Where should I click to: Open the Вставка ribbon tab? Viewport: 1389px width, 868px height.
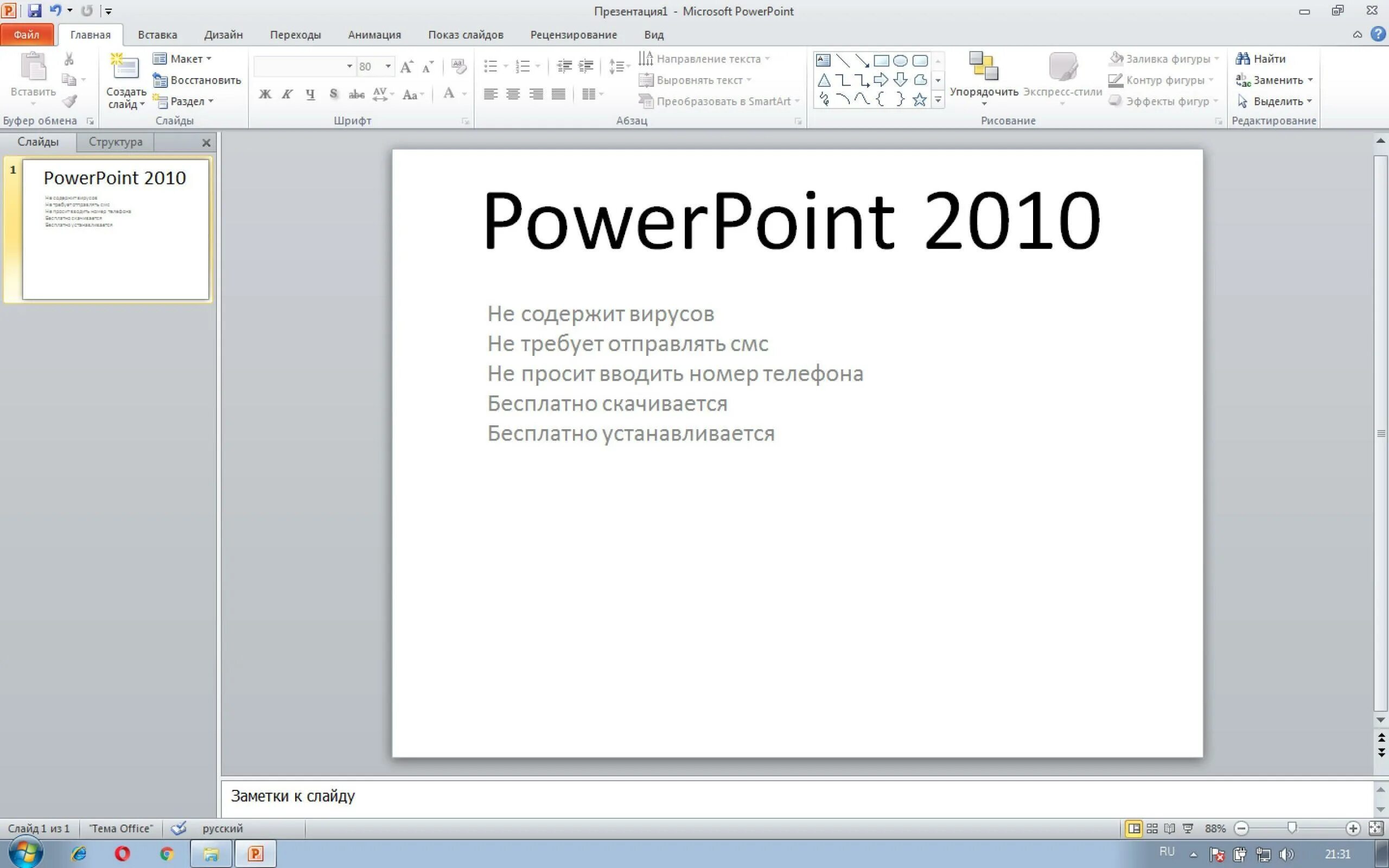(157, 34)
